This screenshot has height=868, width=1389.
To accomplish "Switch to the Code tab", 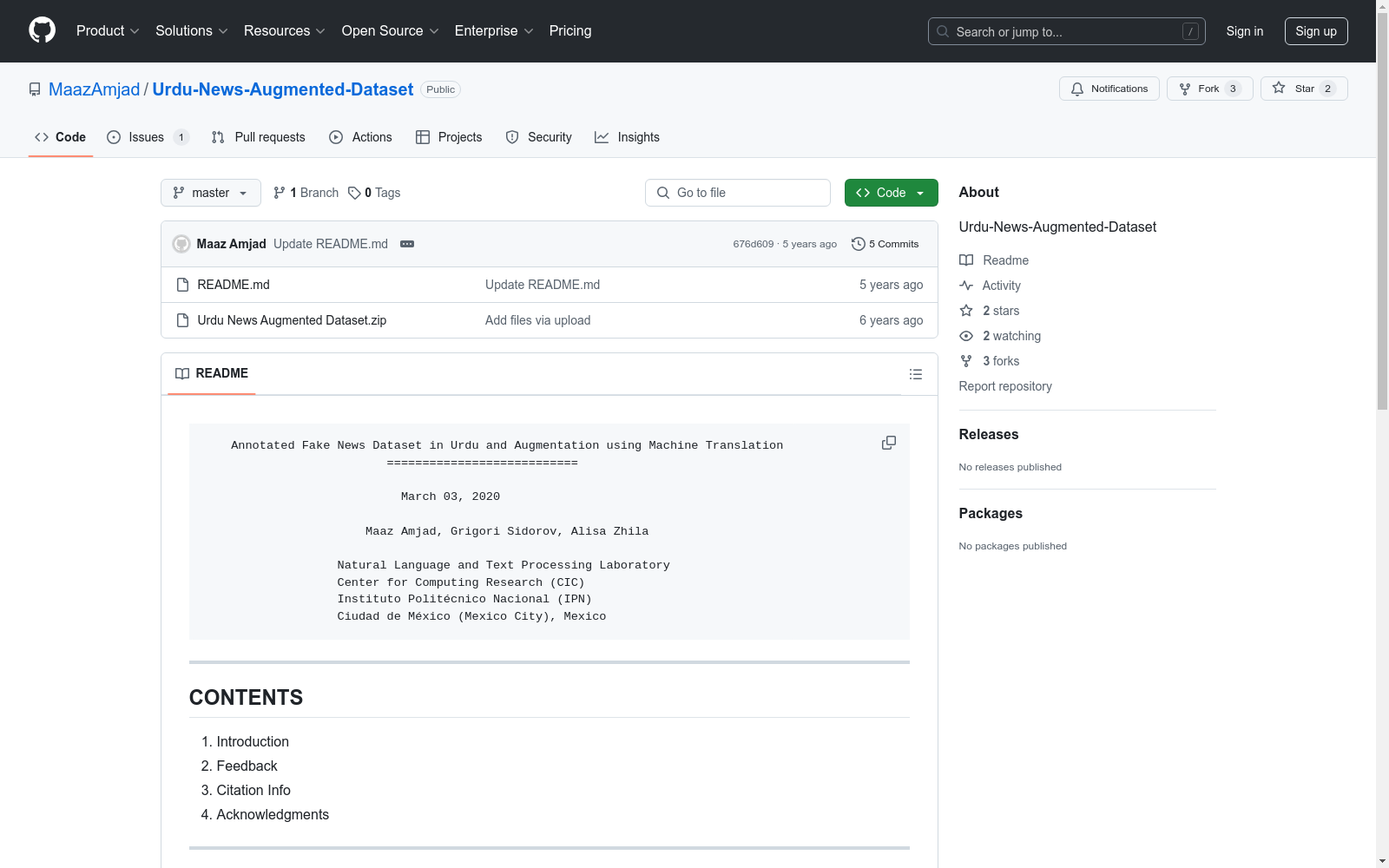I will [x=60, y=137].
